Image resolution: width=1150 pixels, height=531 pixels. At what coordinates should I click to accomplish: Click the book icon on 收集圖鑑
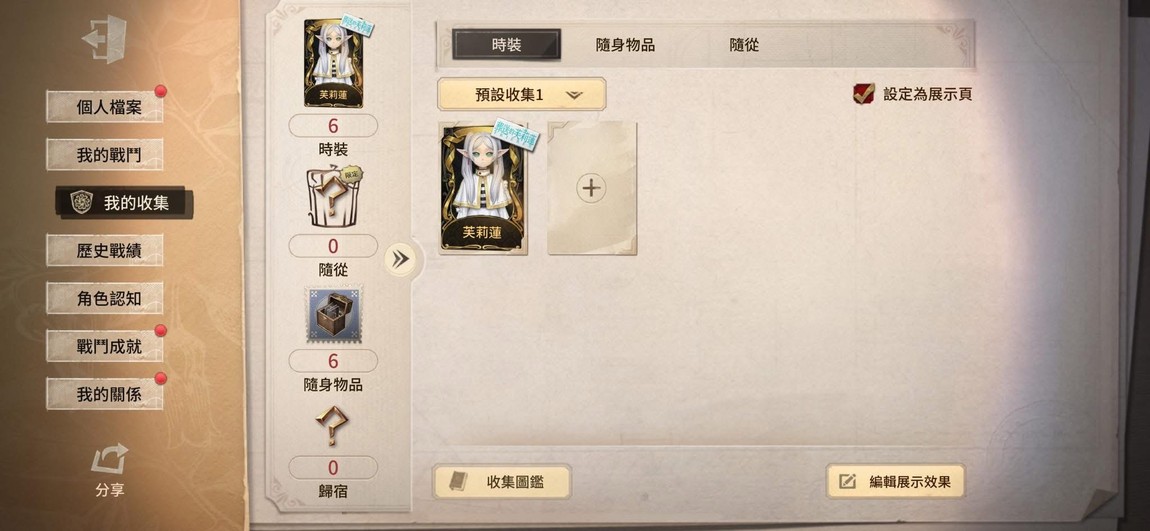458,482
